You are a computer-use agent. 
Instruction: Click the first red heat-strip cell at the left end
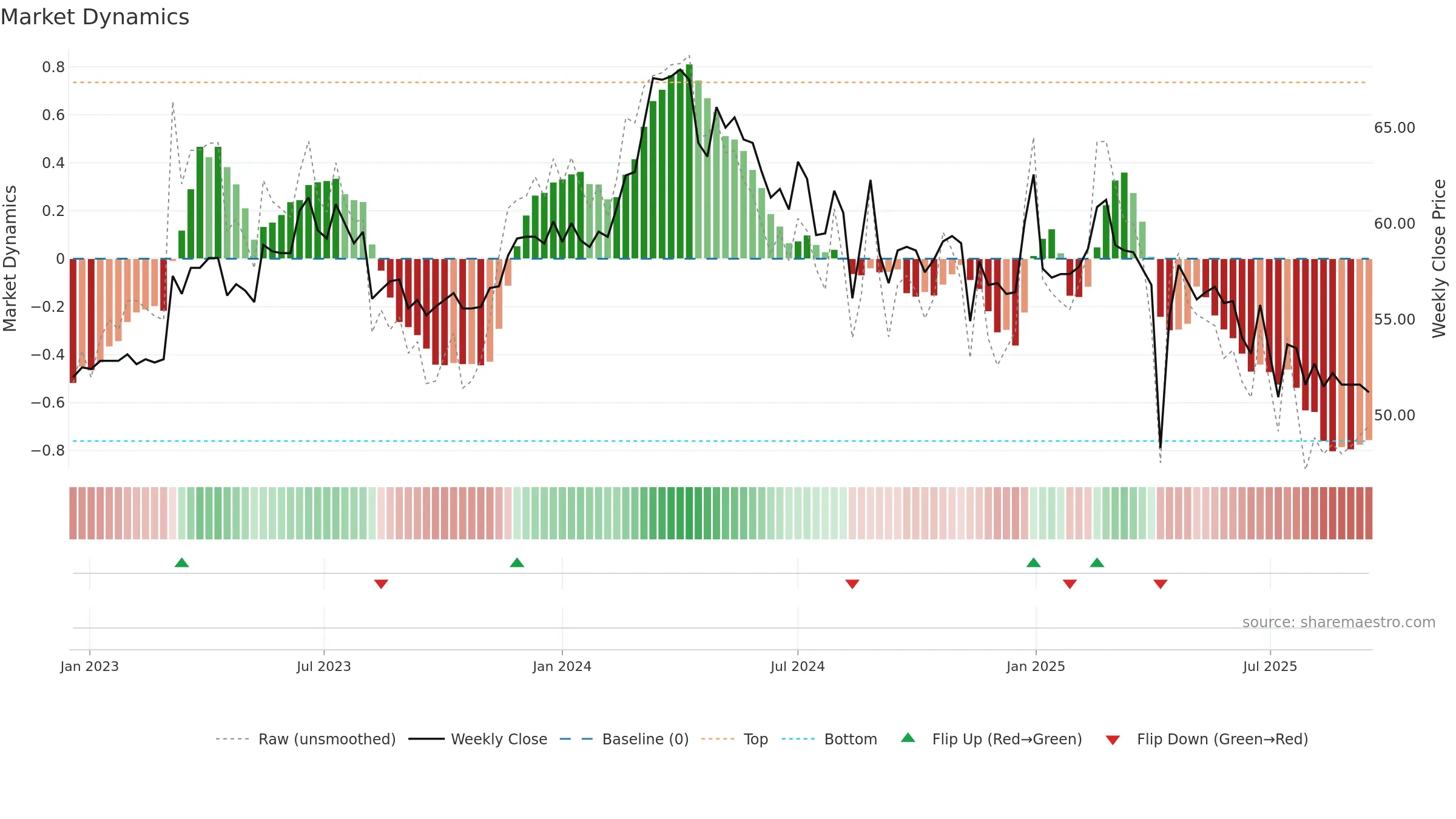coord(73,513)
